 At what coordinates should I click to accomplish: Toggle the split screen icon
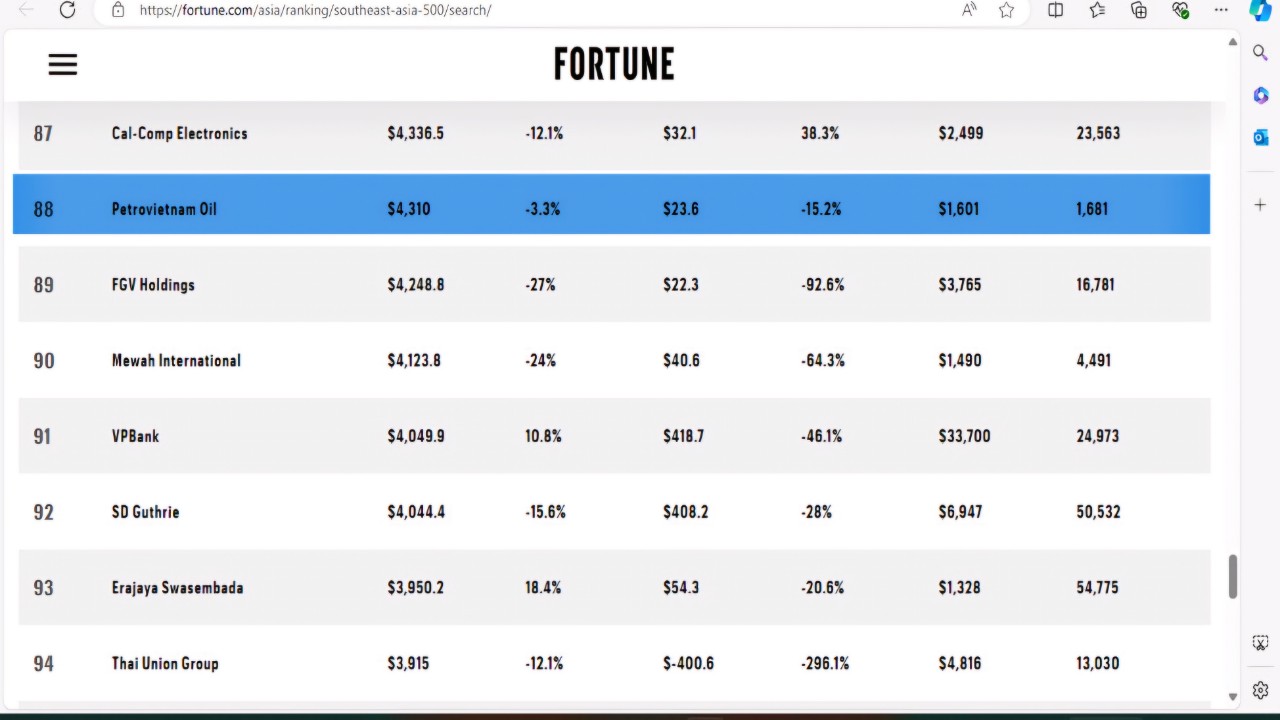(x=1056, y=10)
